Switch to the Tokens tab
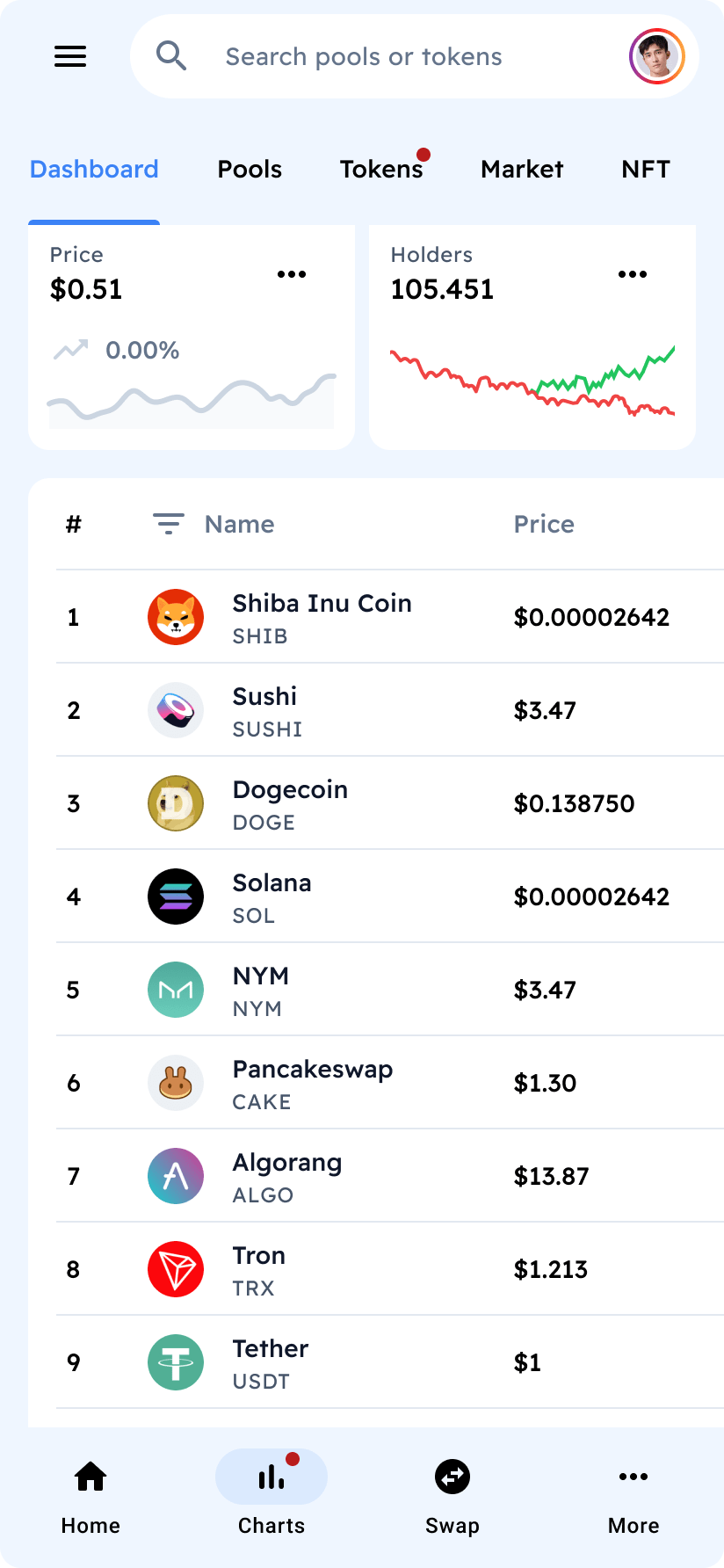This screenshot has width=724, height=1568. pos(381,169)
